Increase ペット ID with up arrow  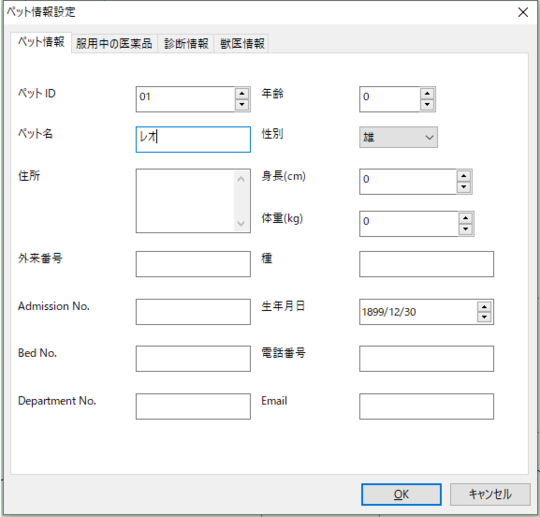242,94
